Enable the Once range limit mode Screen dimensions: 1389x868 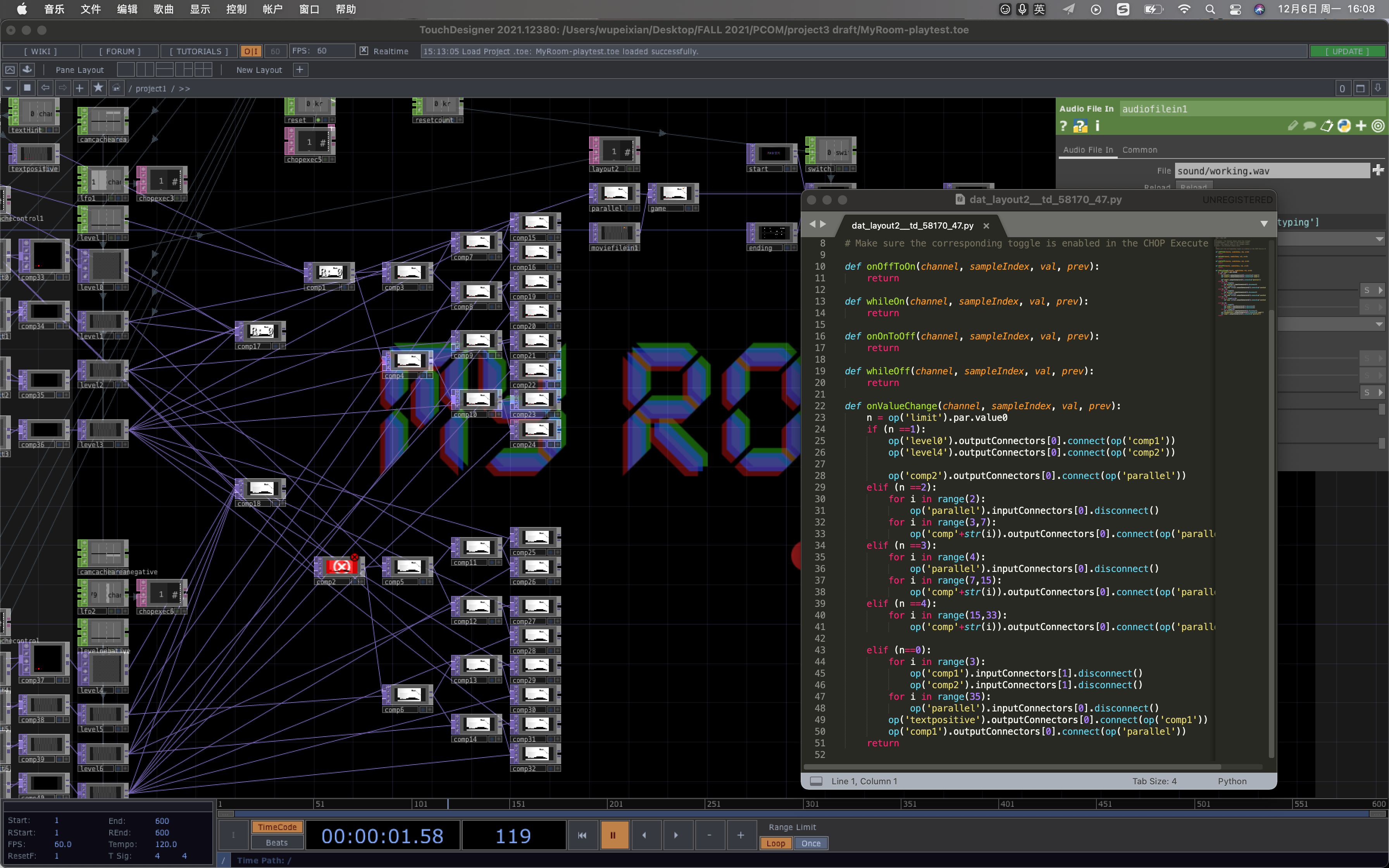coord(810,843)
